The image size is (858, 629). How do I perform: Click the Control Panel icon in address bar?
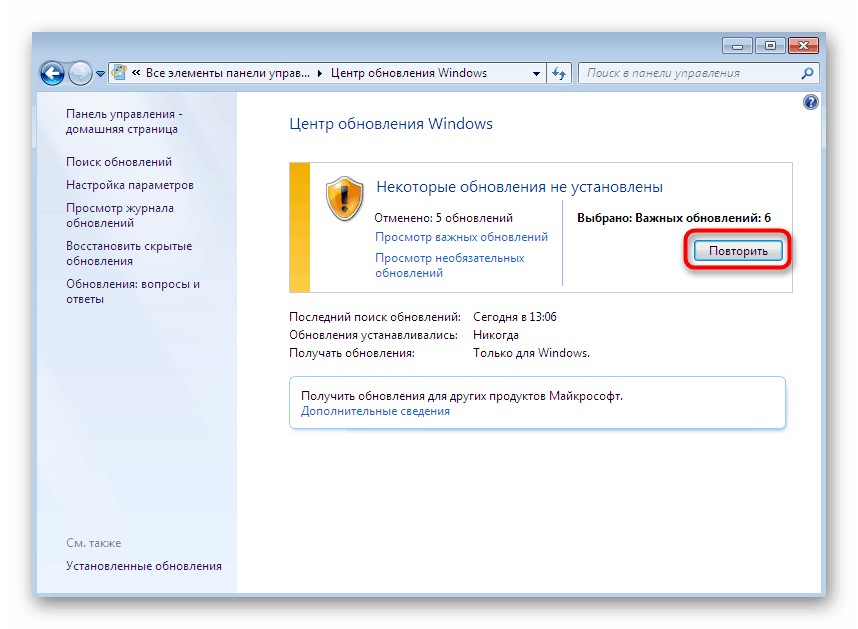[119, 73]
